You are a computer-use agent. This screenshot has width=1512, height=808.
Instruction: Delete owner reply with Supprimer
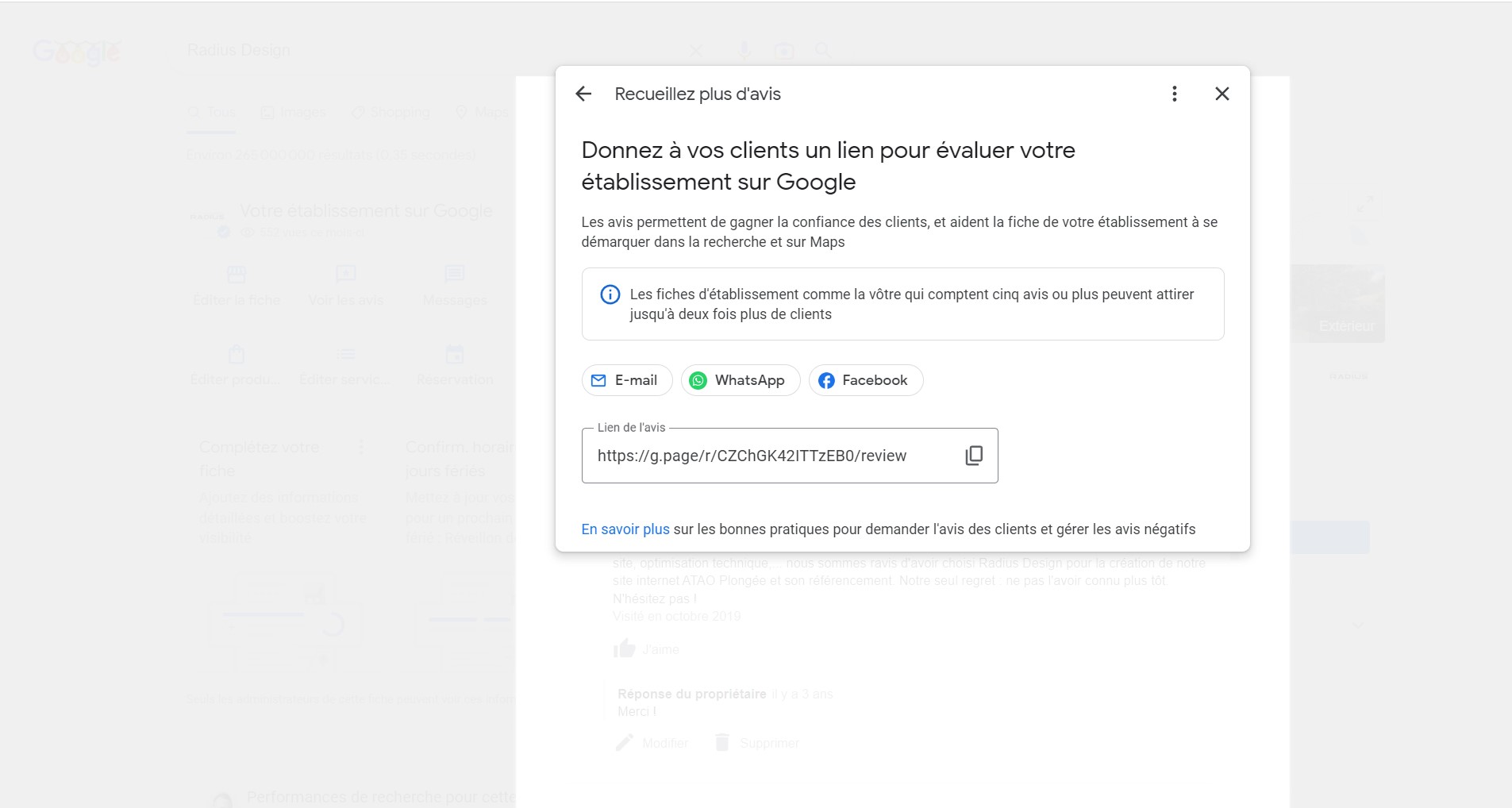pos(756,743)
